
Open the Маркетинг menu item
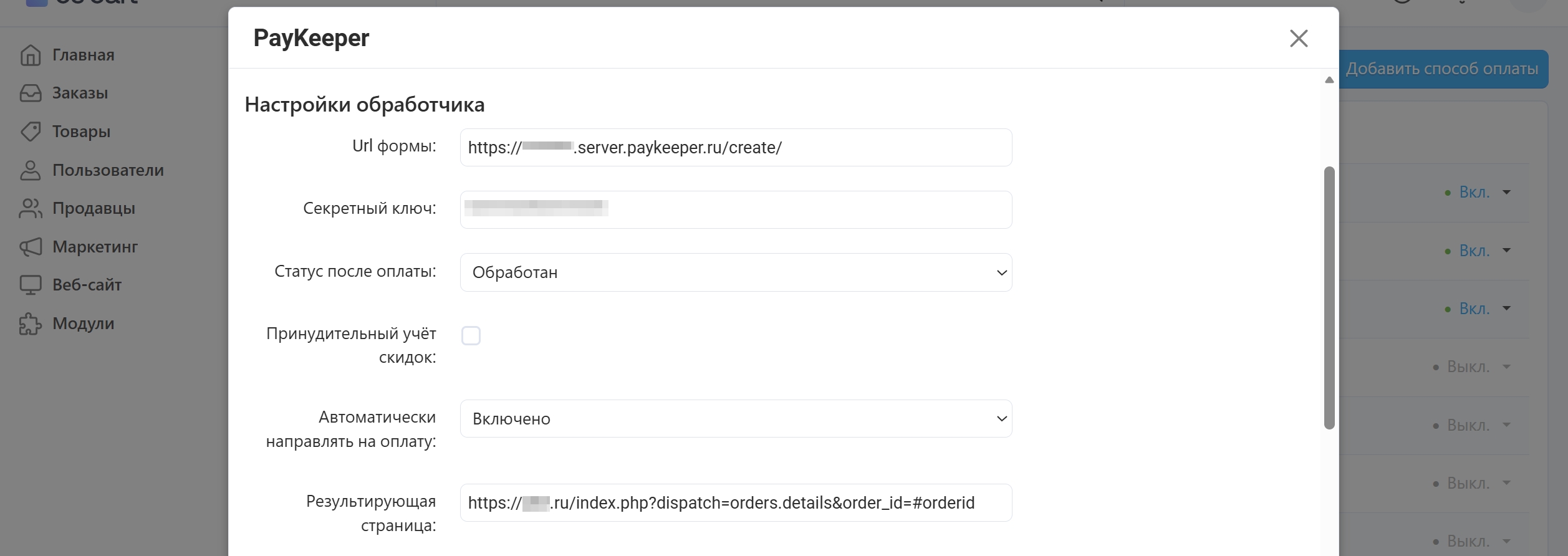coord(95,247)
